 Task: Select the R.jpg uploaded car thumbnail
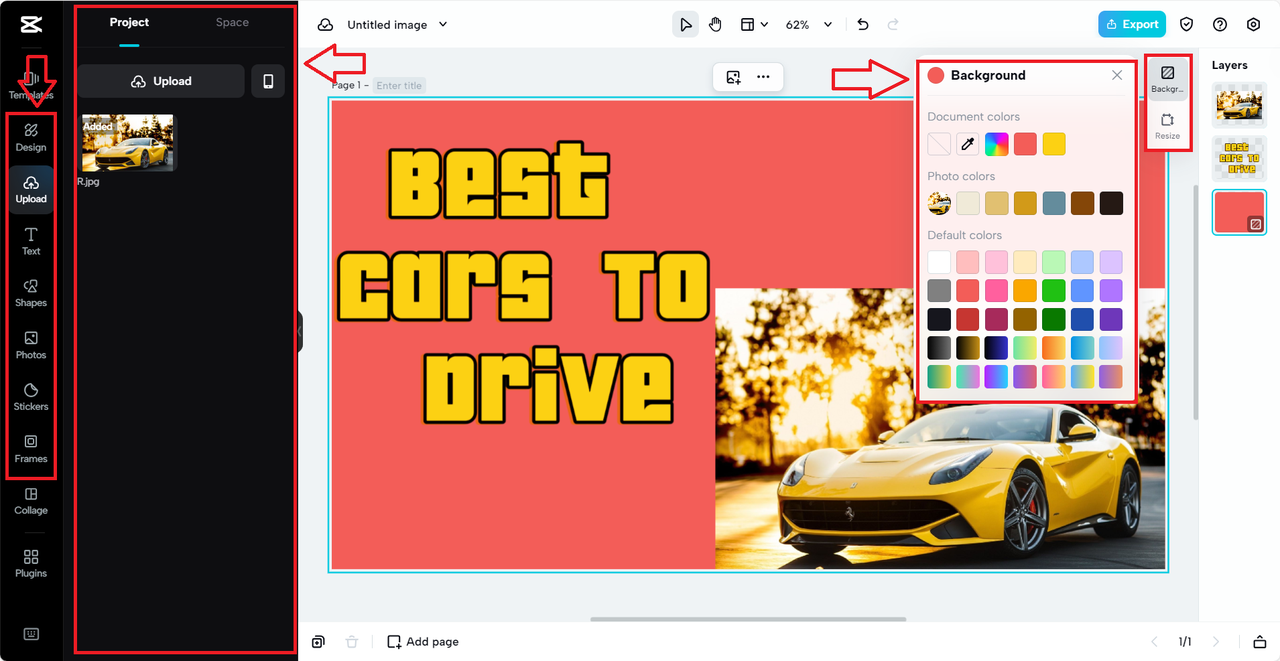pos(128,142)
